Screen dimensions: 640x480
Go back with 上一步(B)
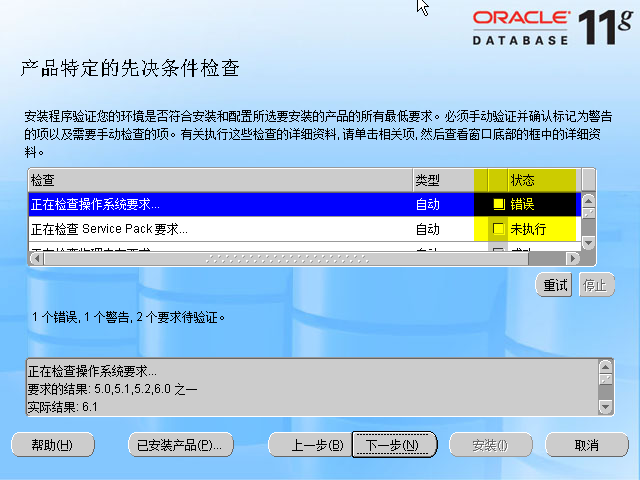click(311, 444)
